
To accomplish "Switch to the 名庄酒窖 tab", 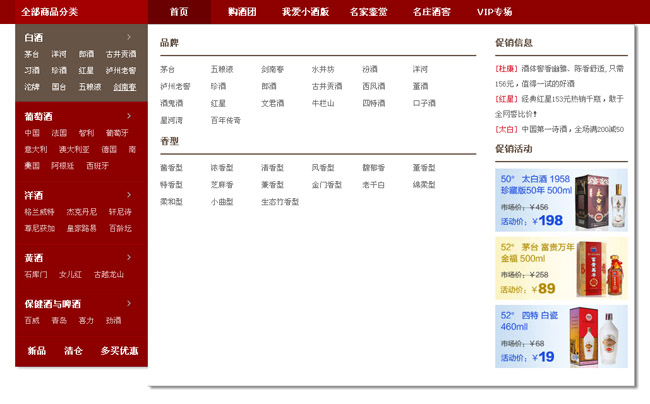I will [431, 12].
